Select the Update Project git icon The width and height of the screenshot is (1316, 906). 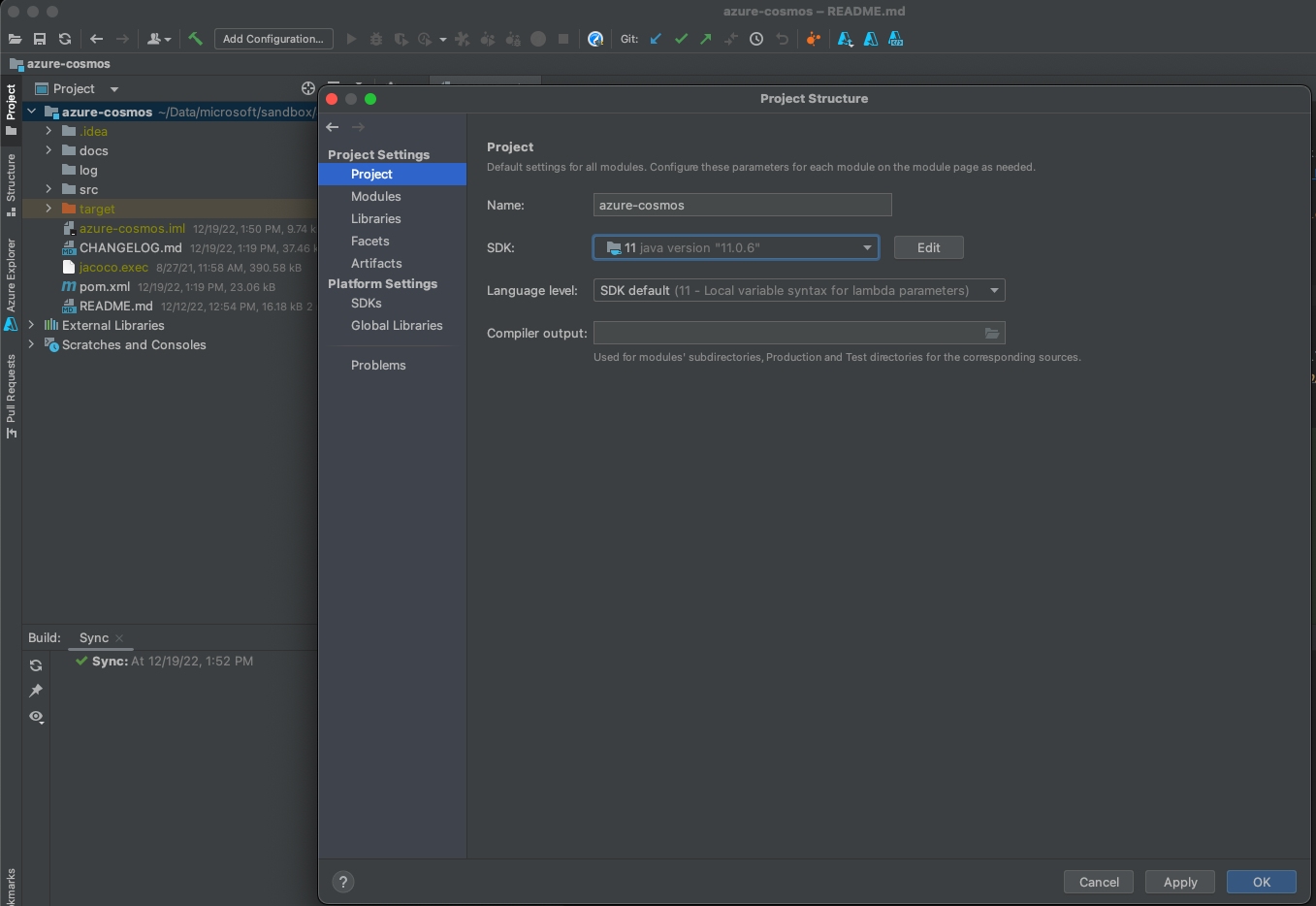[656, 39]
